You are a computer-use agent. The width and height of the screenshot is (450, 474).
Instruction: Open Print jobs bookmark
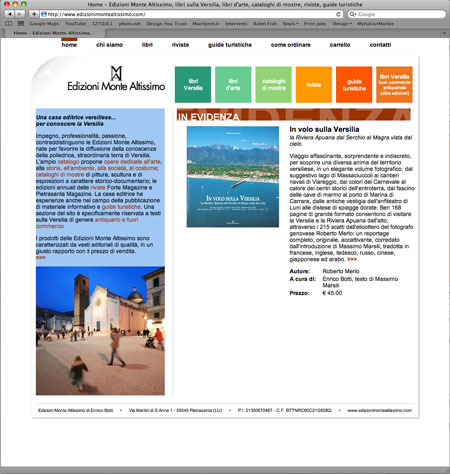pyautogui.click(x=315, y=24)
